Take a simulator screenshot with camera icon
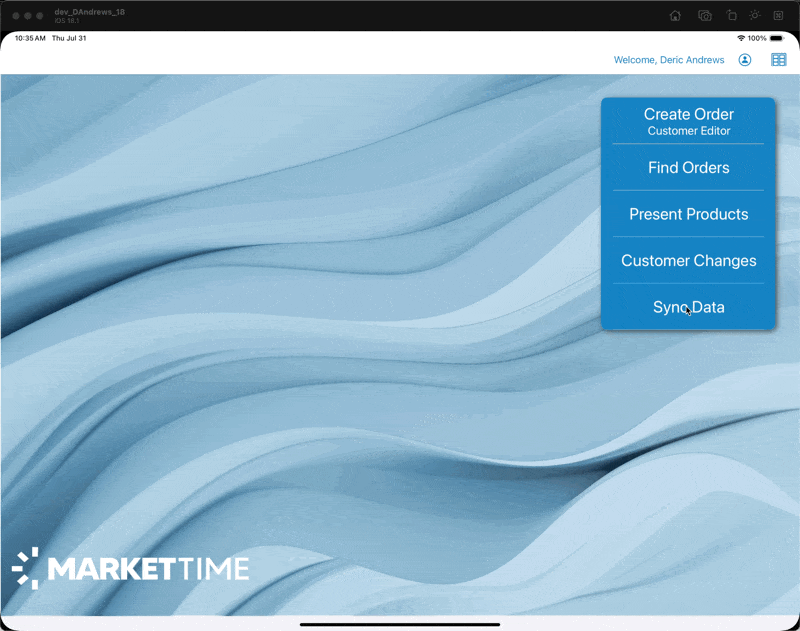The image size is (800, 631). (x=705, y=15)
